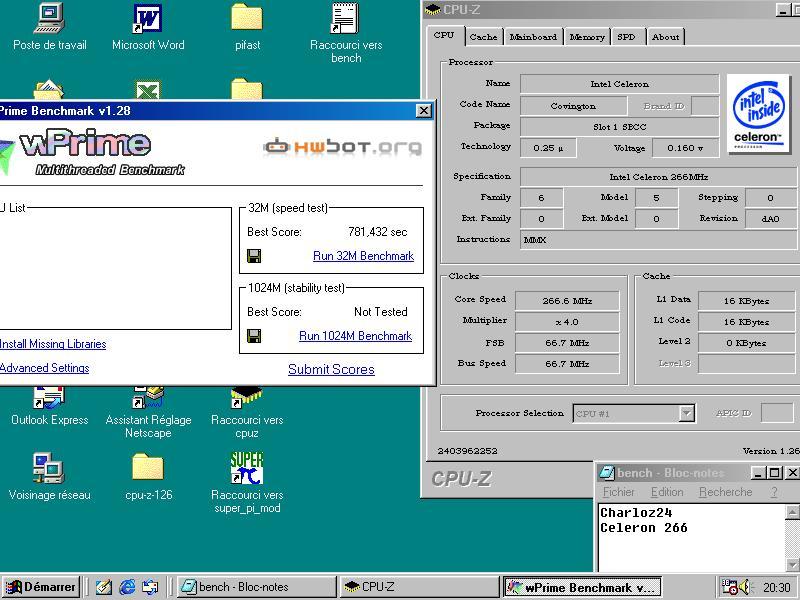Click the Intel inside Celeron logo
Image resolution: width=800 pixels, height=600 pixels.
[x=758, y=113]
